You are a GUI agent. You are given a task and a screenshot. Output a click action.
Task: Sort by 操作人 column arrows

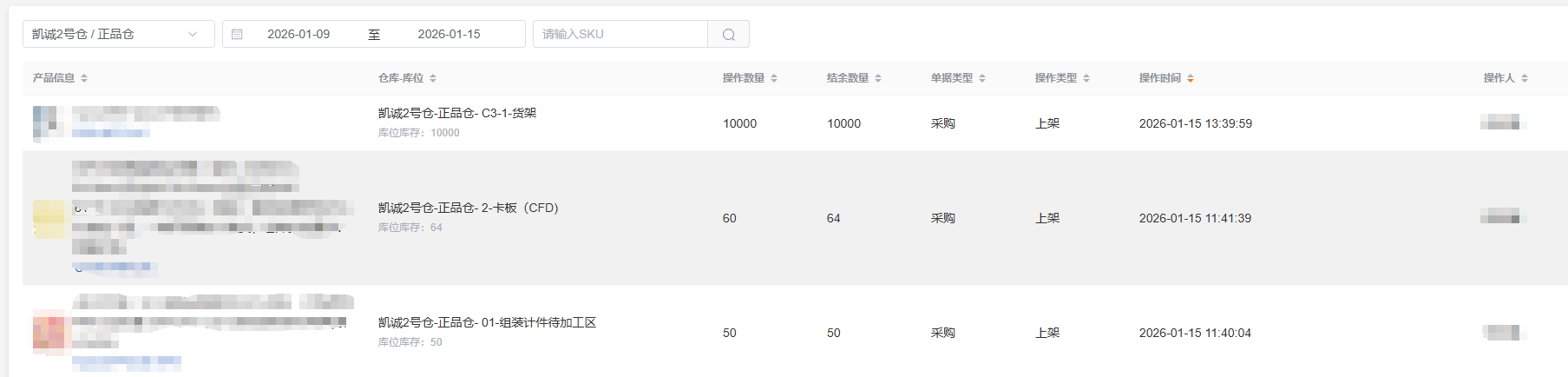coord(1525,78)
